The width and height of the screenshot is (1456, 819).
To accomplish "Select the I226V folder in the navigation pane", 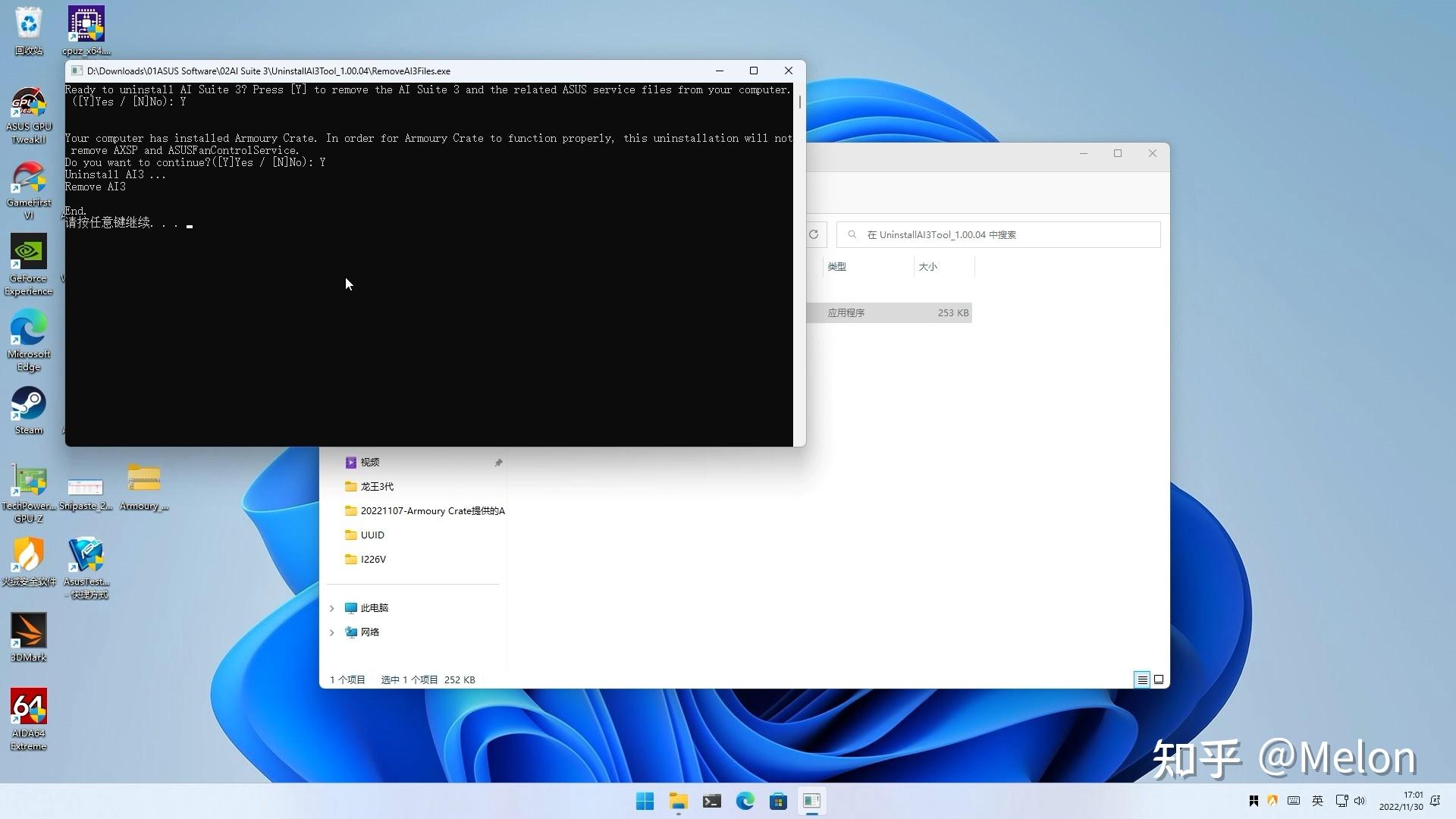I will [373, 559].
